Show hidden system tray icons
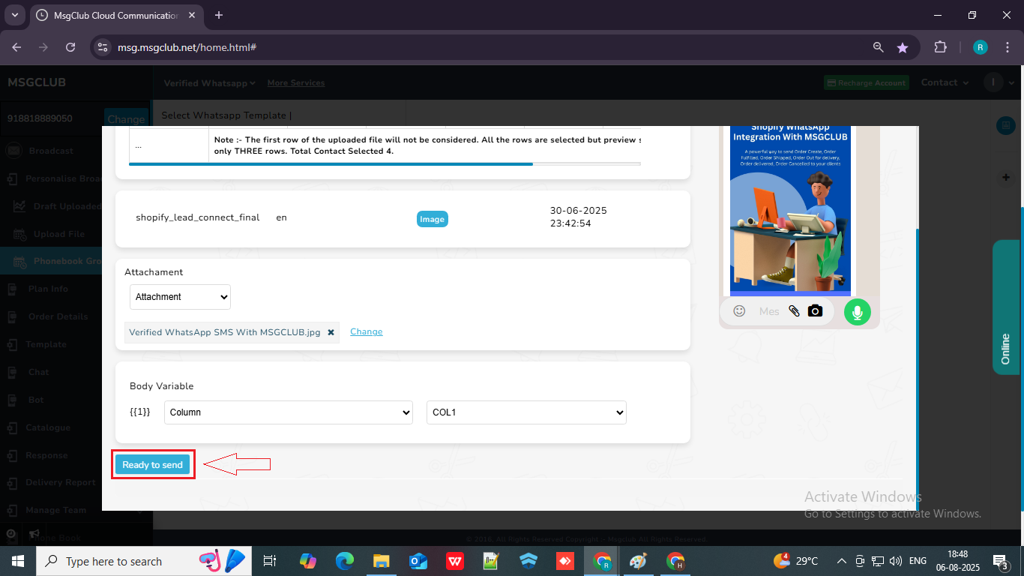This screenshot has width=1024, height=576. pyautogui.click(x=841, y=561)
